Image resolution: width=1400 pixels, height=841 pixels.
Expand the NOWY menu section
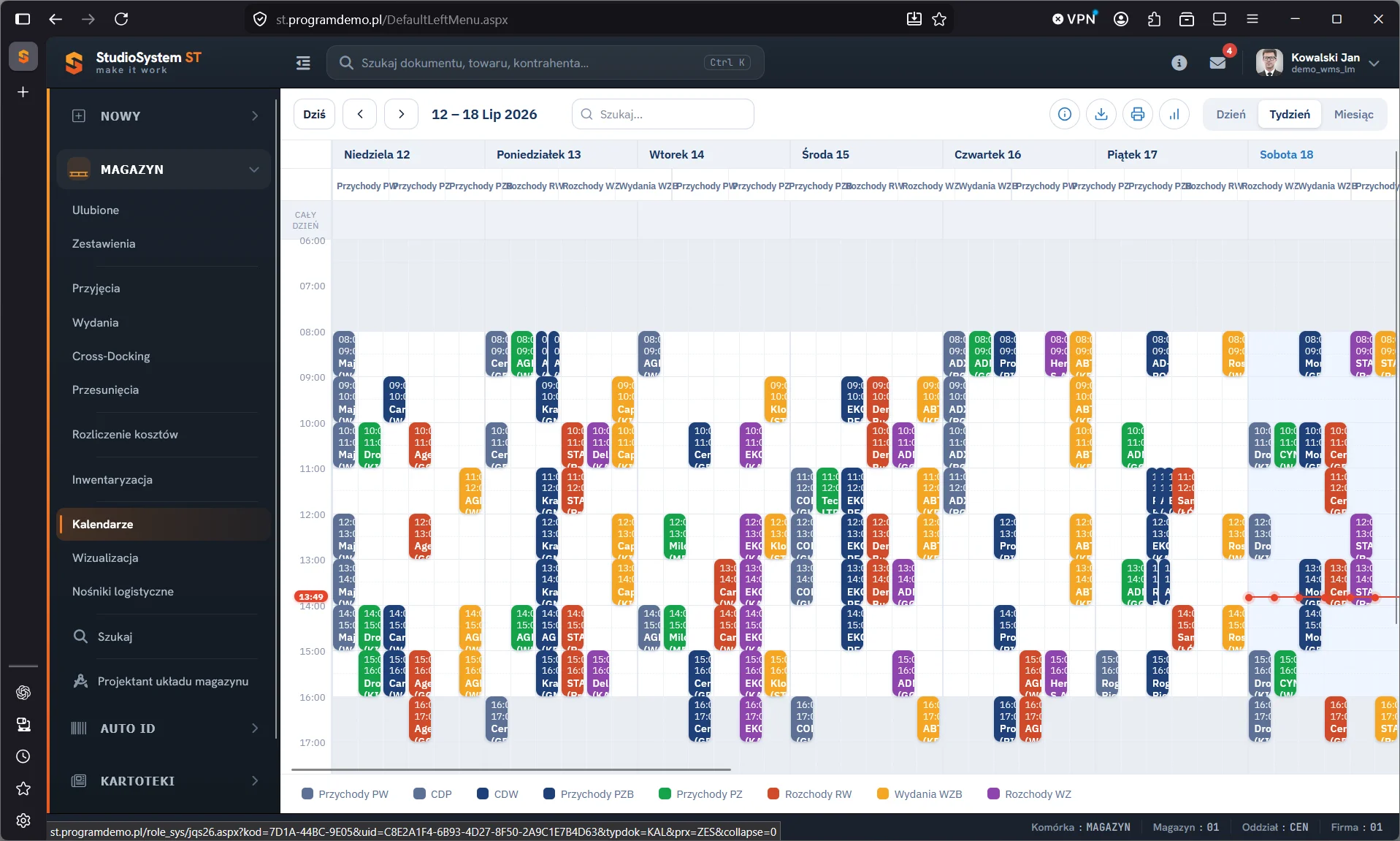[164, 116]
